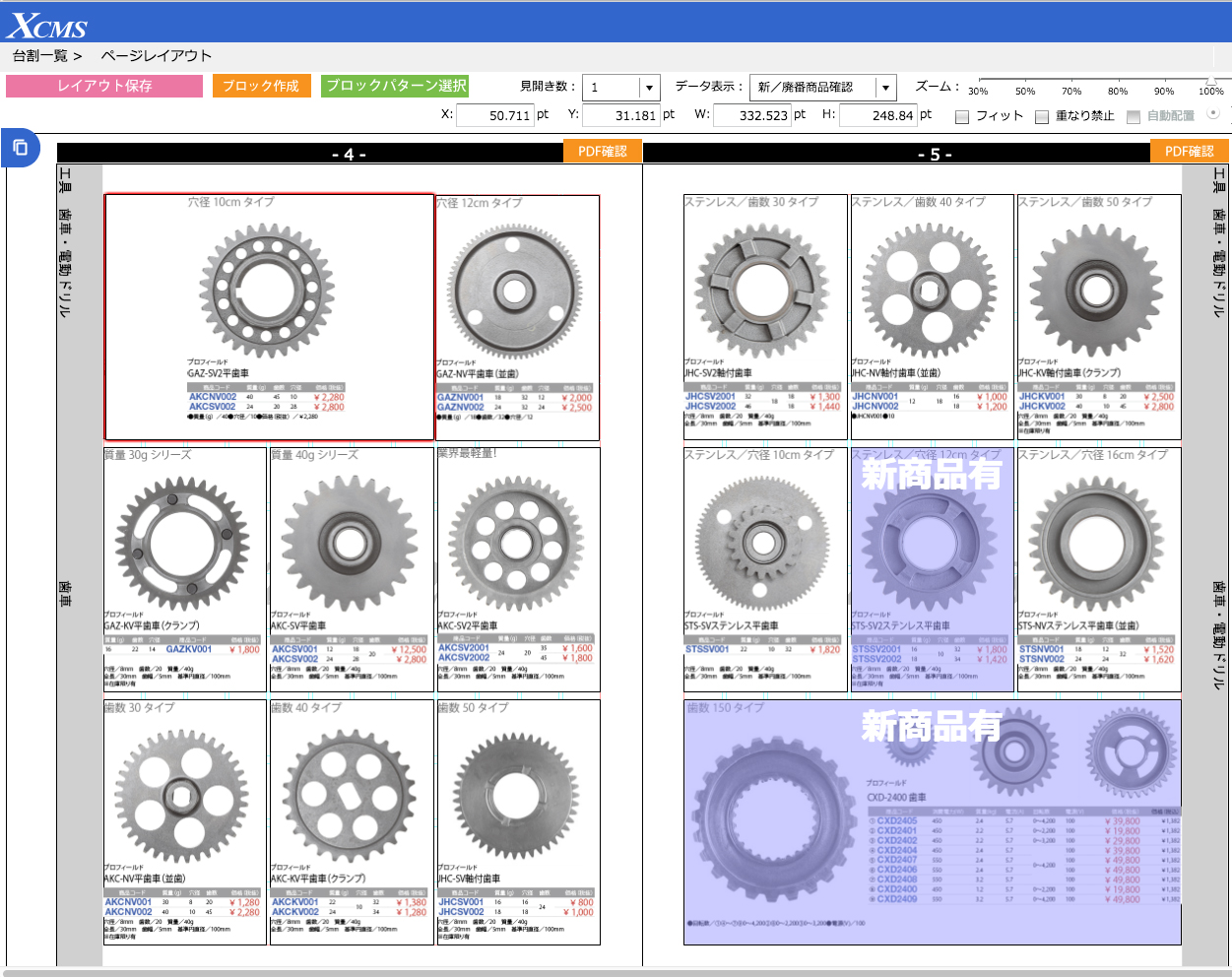Click PDF確認 button for page 5
Screen dimensions: 1232x977
(1190, 152)
